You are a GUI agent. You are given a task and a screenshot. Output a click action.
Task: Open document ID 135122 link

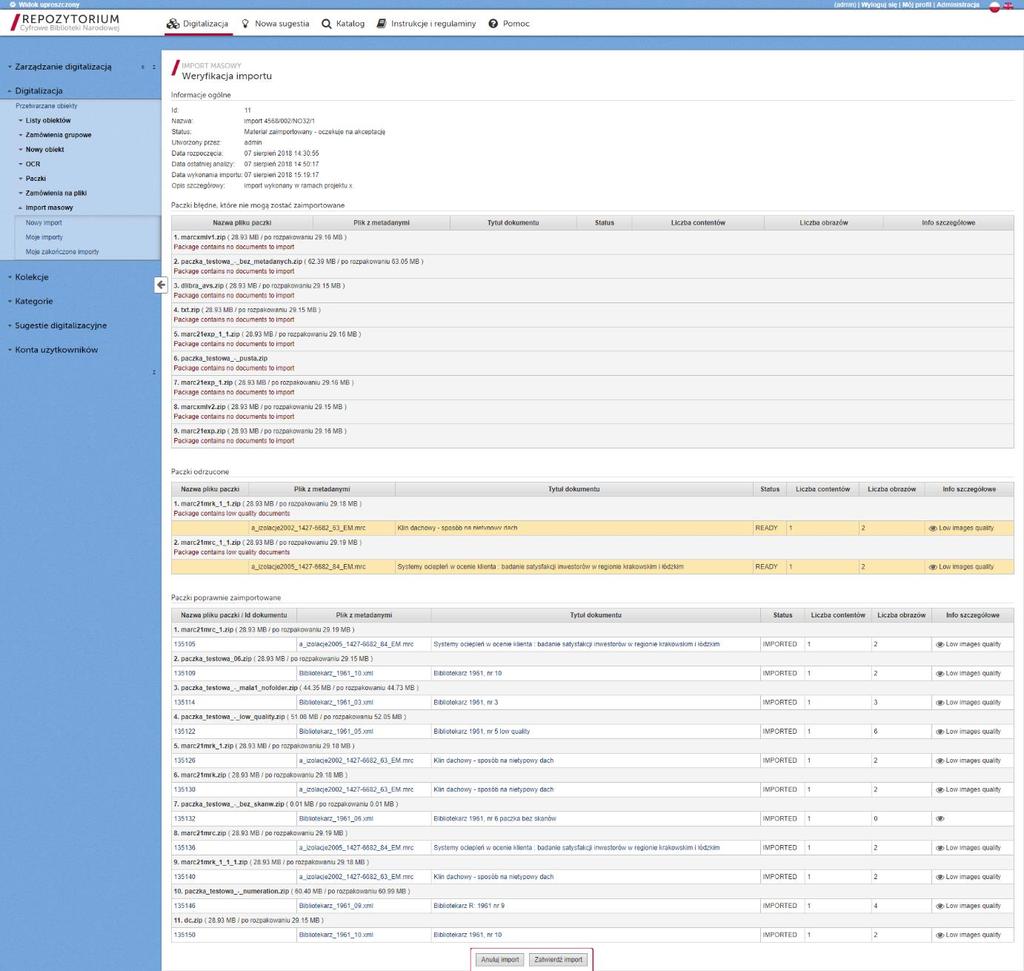(x=184, y=731)
